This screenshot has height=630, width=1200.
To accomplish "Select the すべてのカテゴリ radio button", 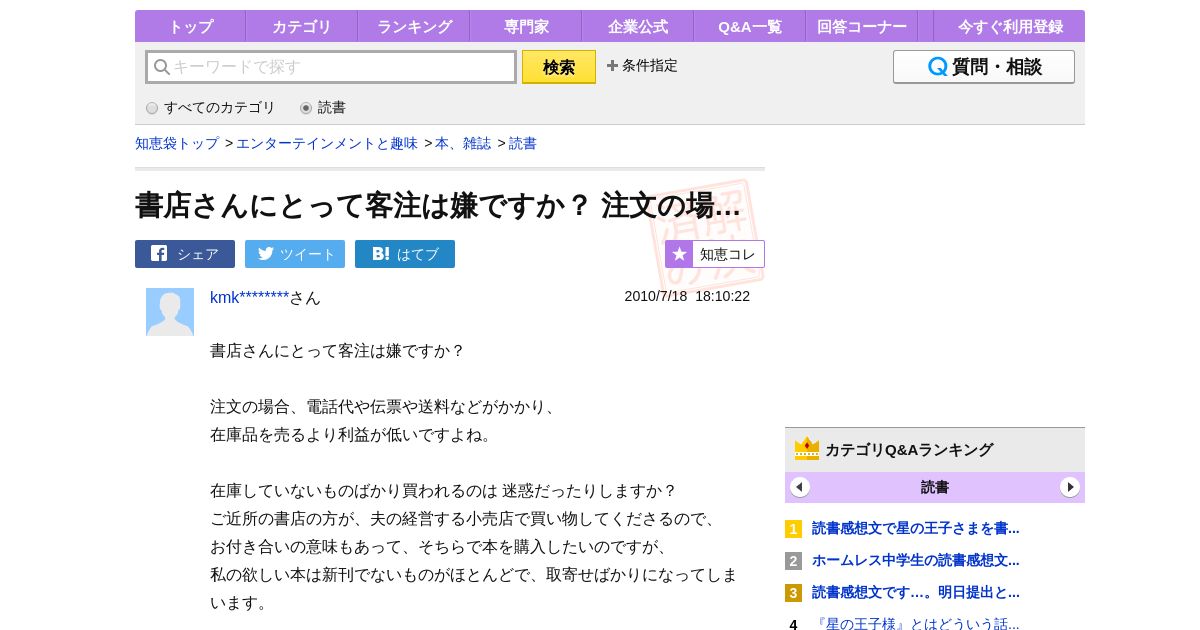I will pos(152,108).
